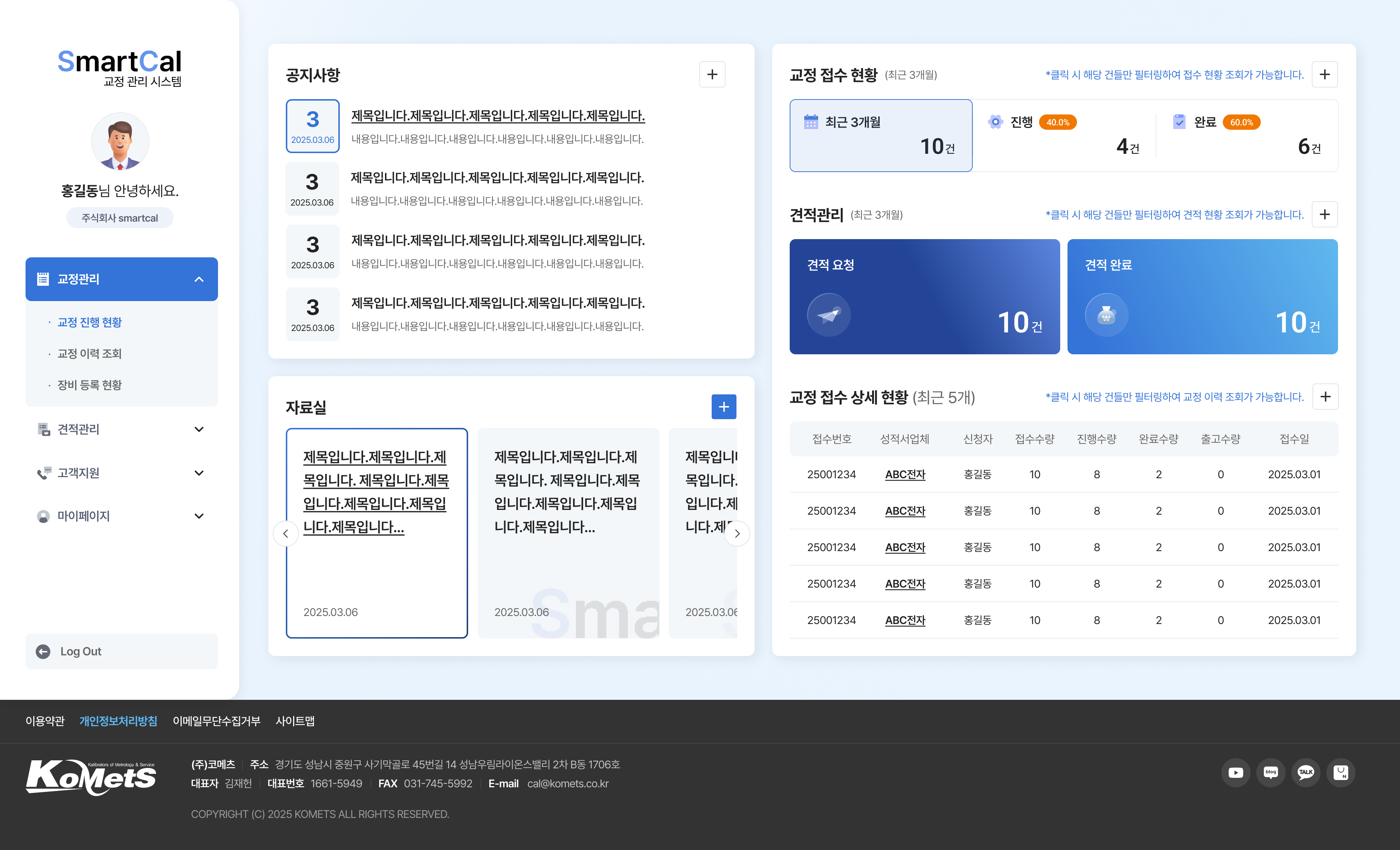Click the YouTube icon in footer
Image resolution: width=1400 pixels, height=850 pixels.
point(1235,772)
